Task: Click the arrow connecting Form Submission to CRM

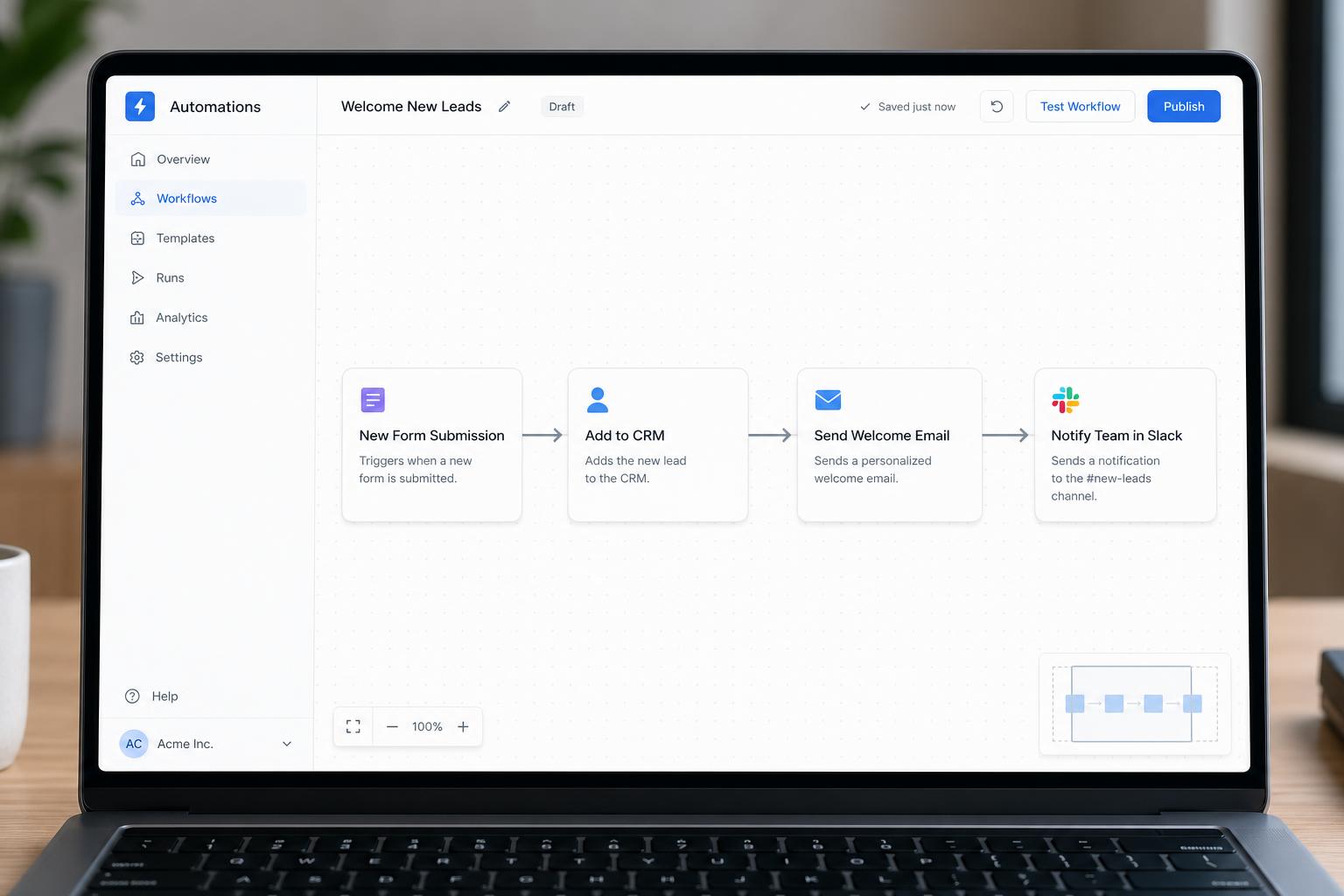Action: click(x=543, y=435)
